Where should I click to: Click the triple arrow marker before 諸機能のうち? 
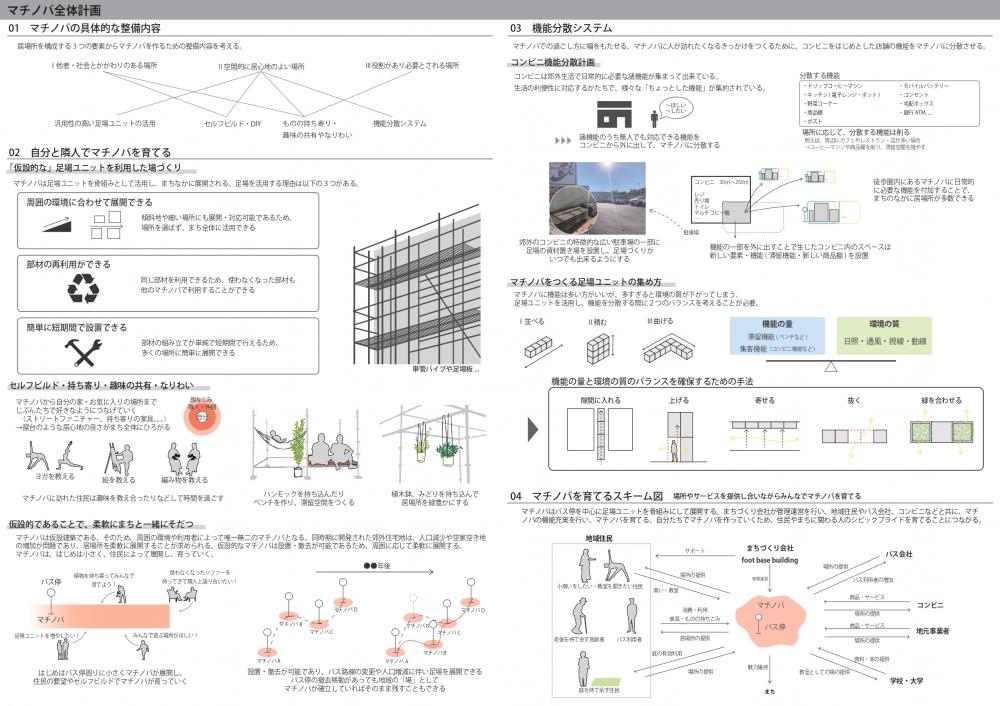[562, 141]
